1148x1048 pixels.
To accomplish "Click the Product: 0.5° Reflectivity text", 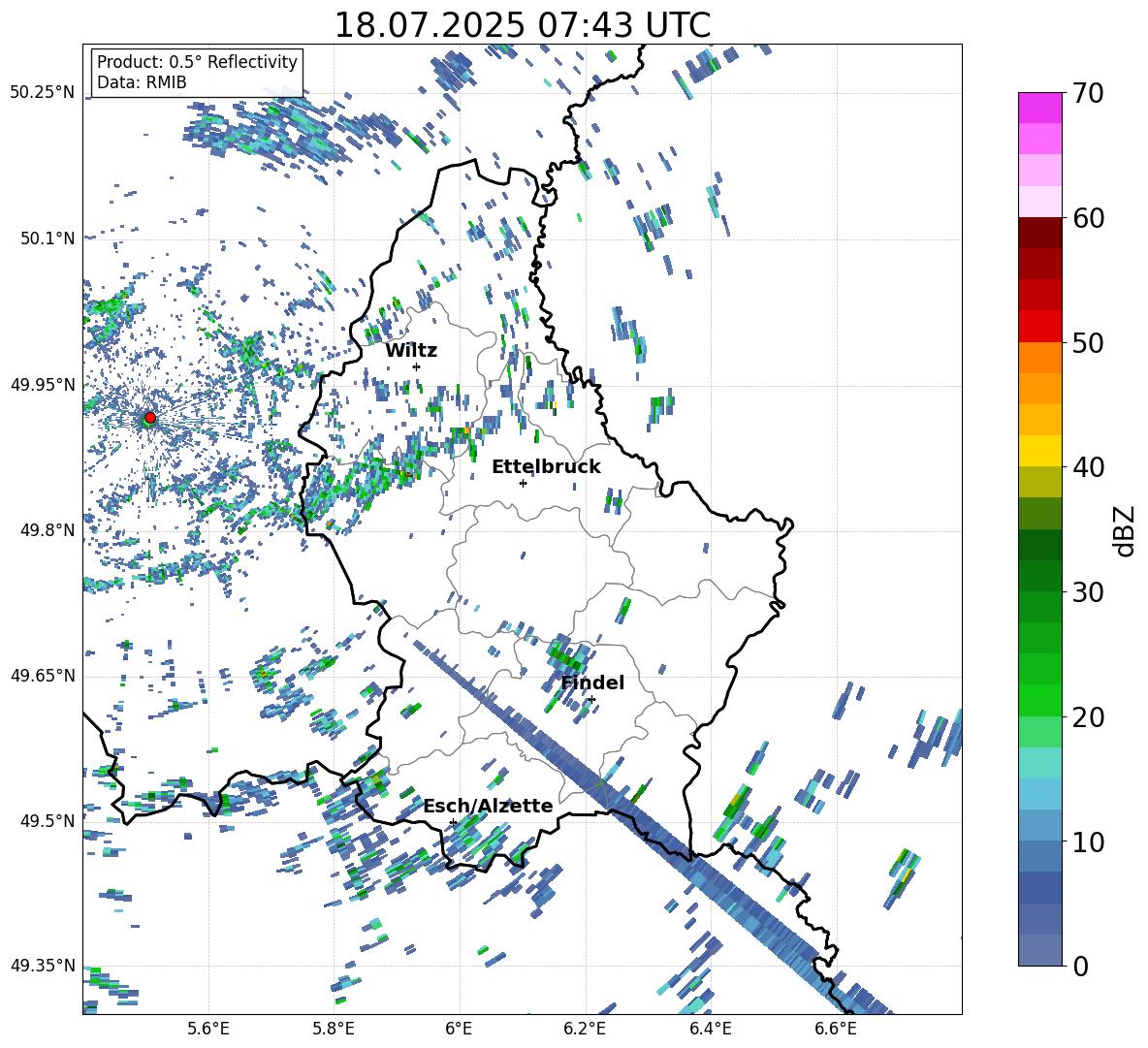I will coord(197,61).
